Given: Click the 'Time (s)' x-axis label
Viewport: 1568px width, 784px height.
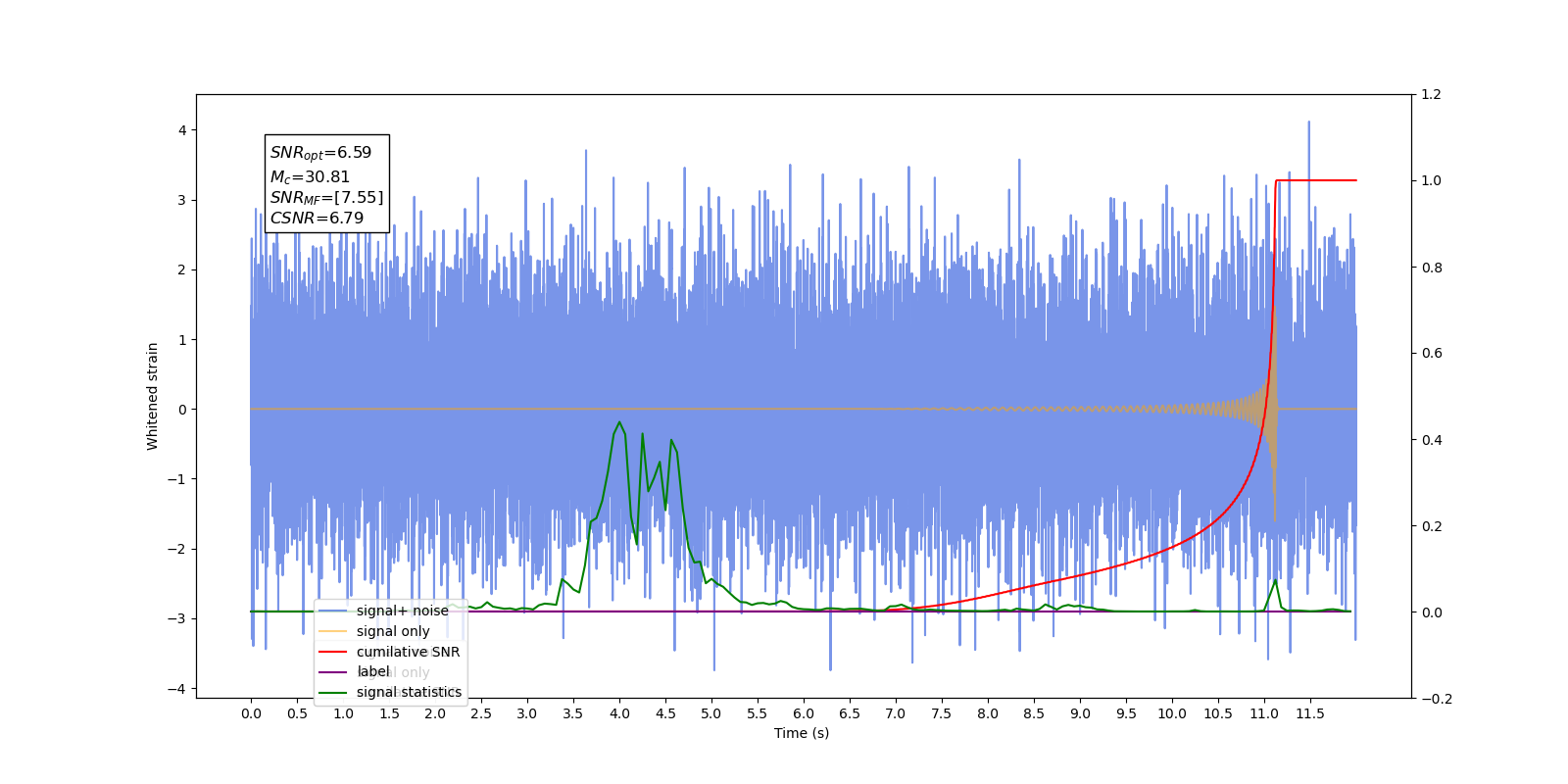Looking at the screenshot, I should (x=802, y=733).
